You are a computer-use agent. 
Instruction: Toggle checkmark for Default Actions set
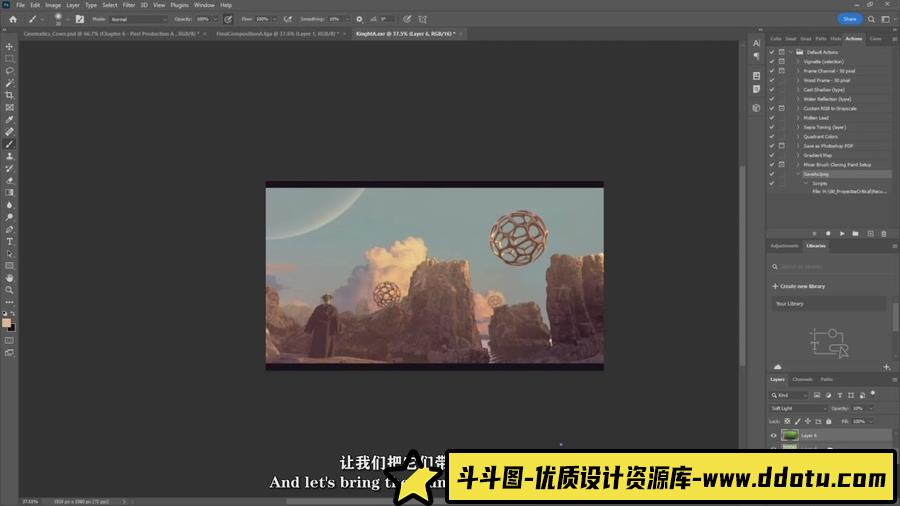tap(772, 52)
